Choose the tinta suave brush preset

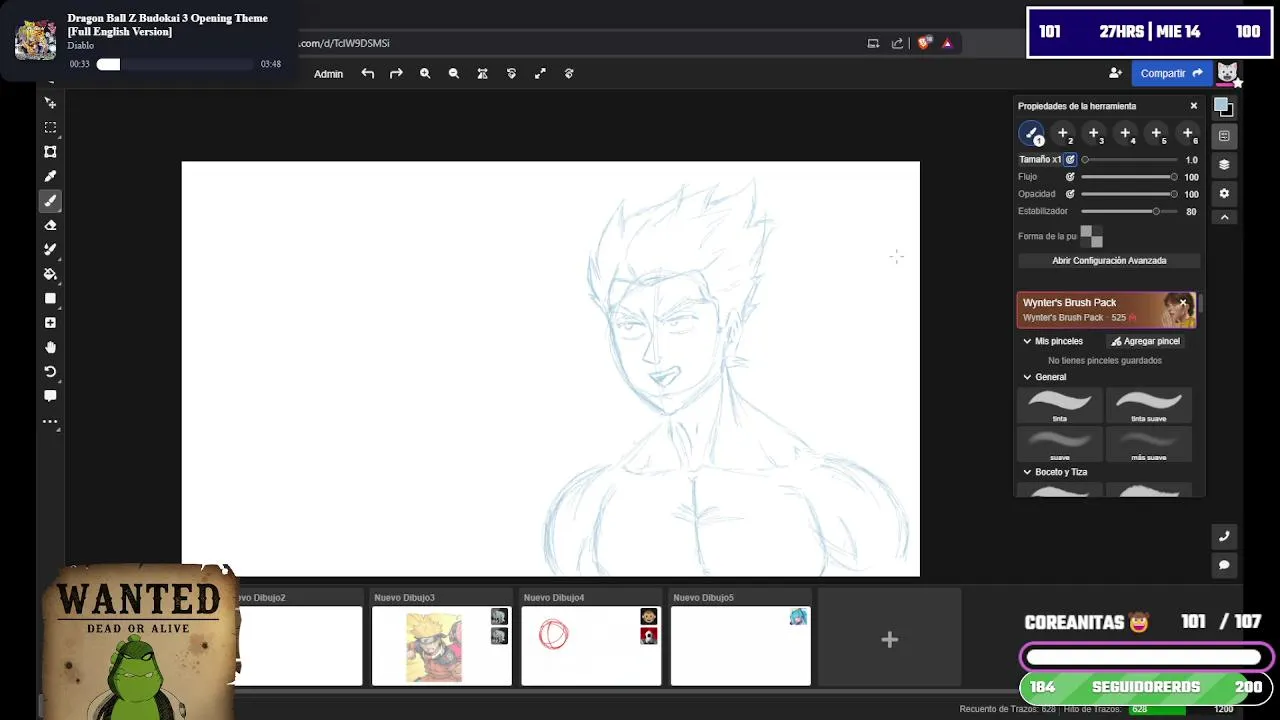(x=1148, y=405)
